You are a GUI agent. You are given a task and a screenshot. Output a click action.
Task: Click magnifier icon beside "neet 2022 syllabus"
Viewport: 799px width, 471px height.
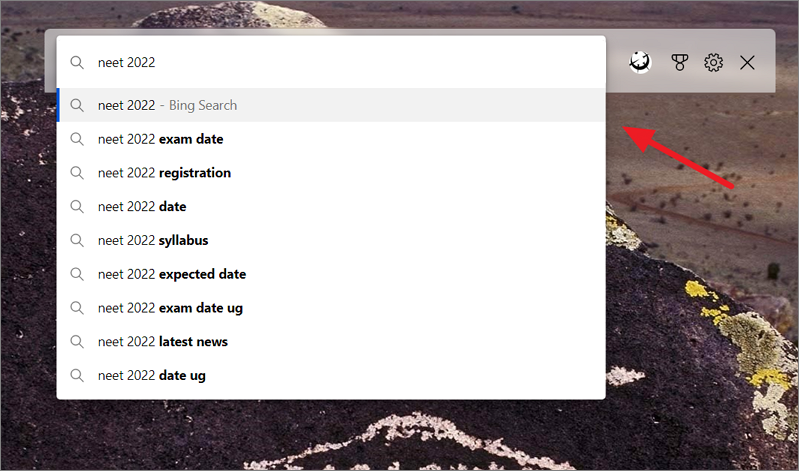pos(77,240)
